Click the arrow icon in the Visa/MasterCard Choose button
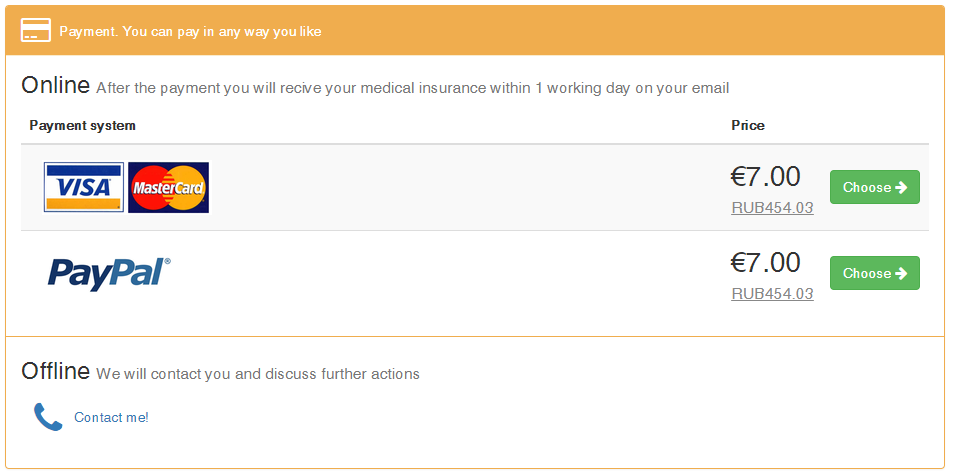The width and height of the screenshot is (954, 476). tap(901, 187)
